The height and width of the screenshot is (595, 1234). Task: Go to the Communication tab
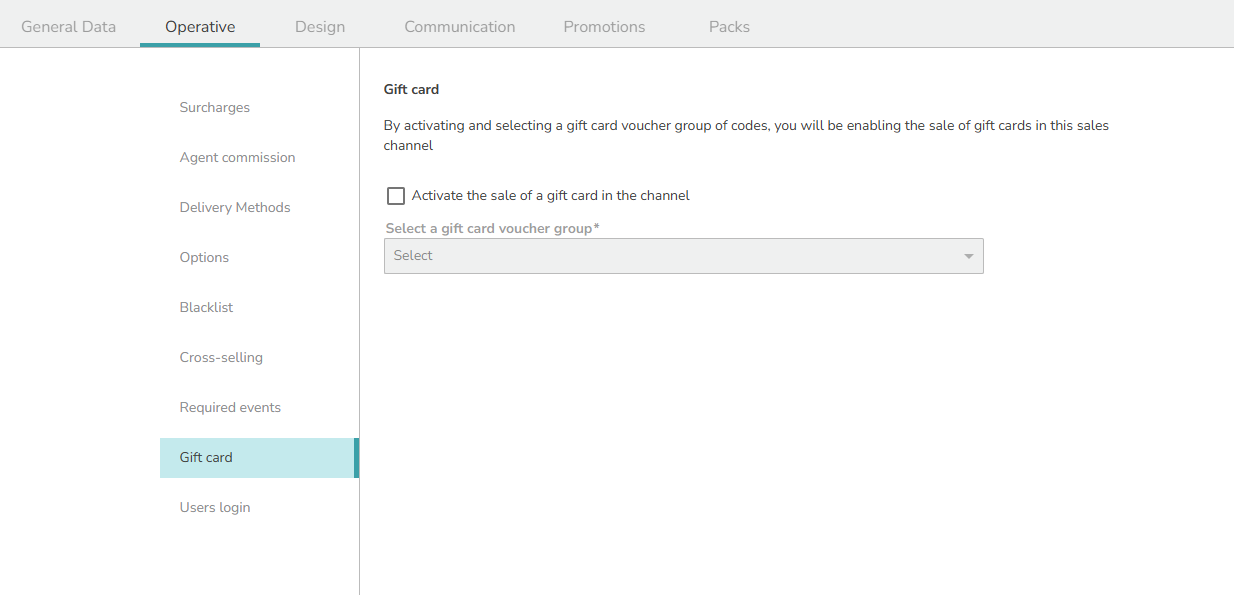[x=460, y=27]
